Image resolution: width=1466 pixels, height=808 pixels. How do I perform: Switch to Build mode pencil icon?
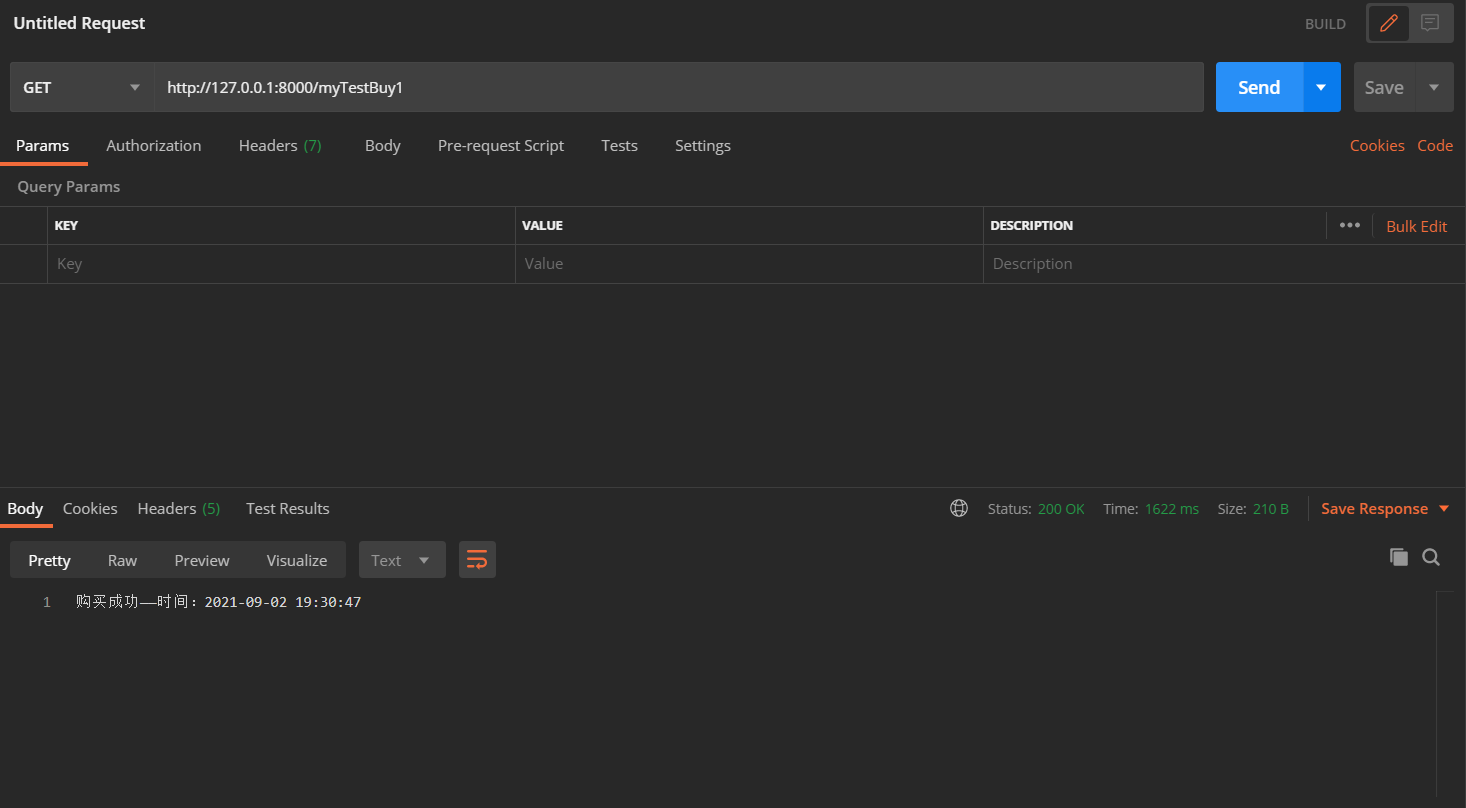pos(1389,23)
